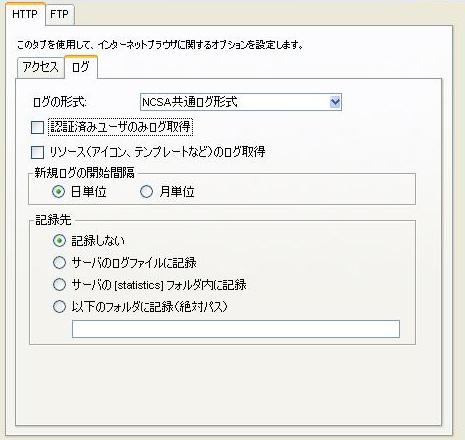
Task: Choose 以下のフォルダに記録(絶対パス) option
Action: [59, 306]
